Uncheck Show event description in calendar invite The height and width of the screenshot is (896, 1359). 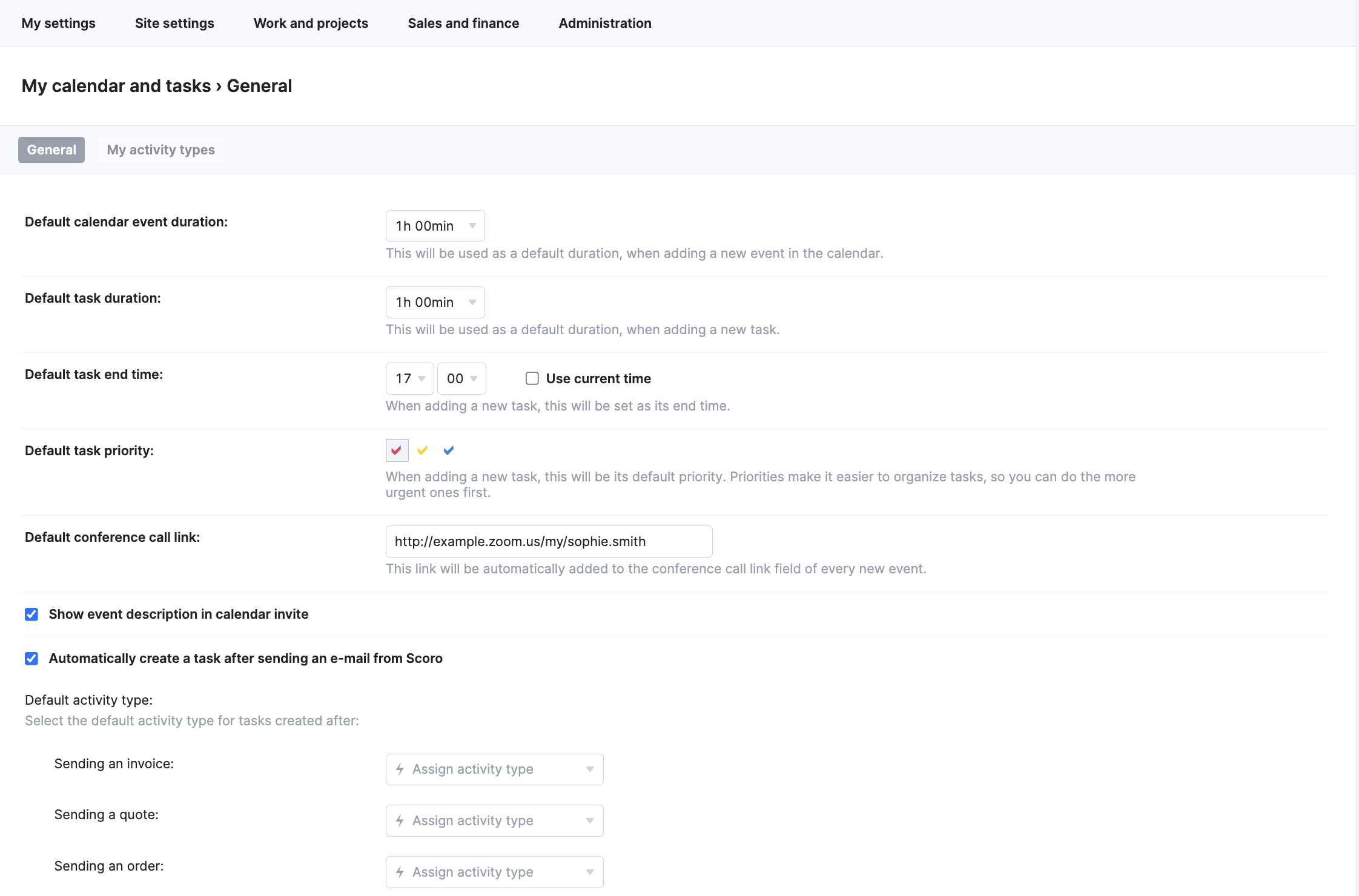pos(31,614)
